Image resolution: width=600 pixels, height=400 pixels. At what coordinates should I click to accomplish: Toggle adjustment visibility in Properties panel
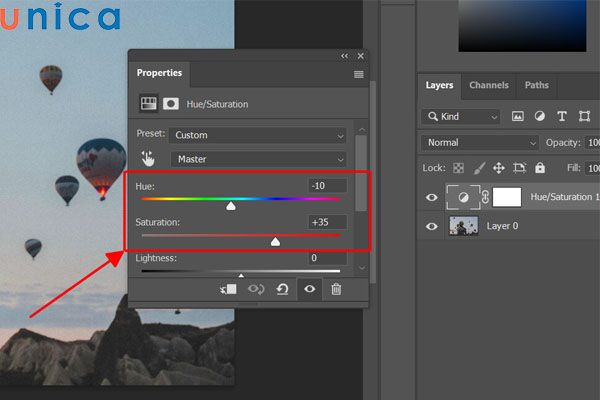310,289
